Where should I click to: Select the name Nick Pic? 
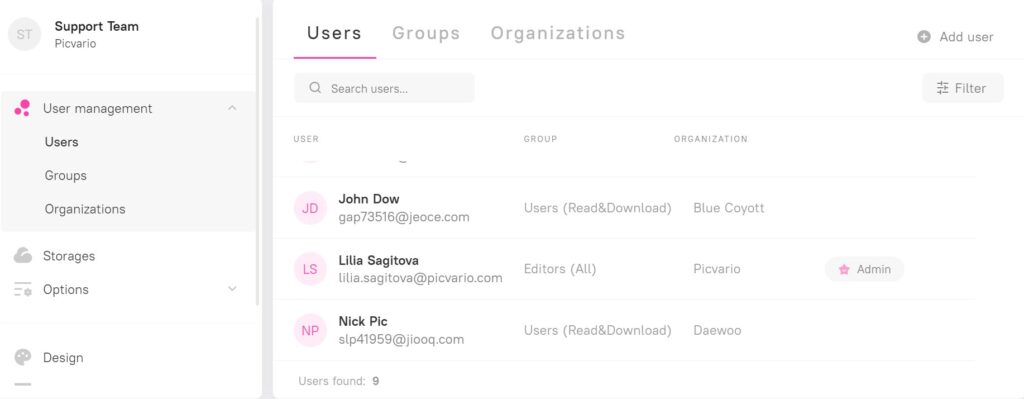(362, 321)
